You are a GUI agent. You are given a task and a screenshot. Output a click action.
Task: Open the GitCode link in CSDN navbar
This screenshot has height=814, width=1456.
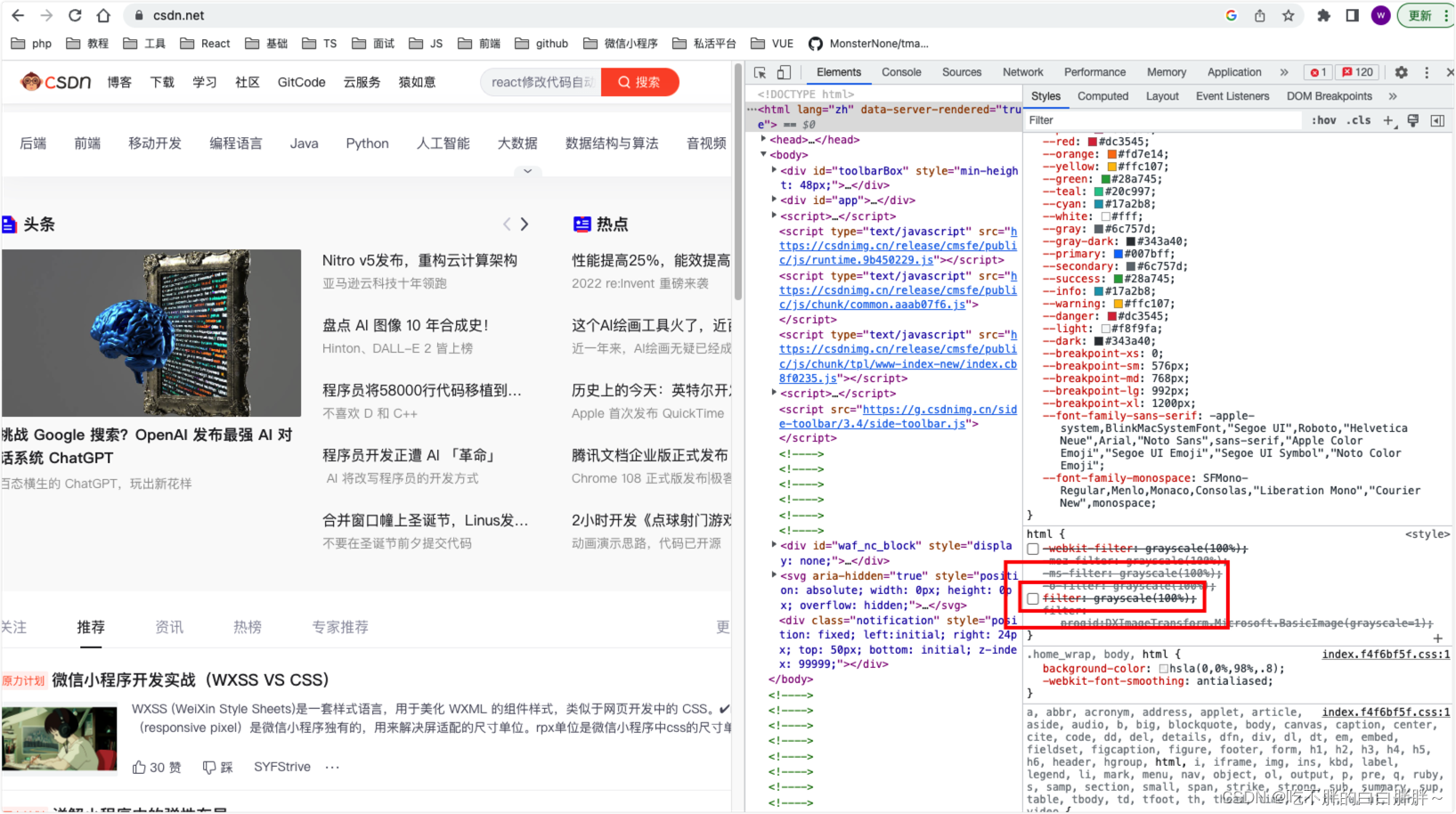[x=301, y=82]
